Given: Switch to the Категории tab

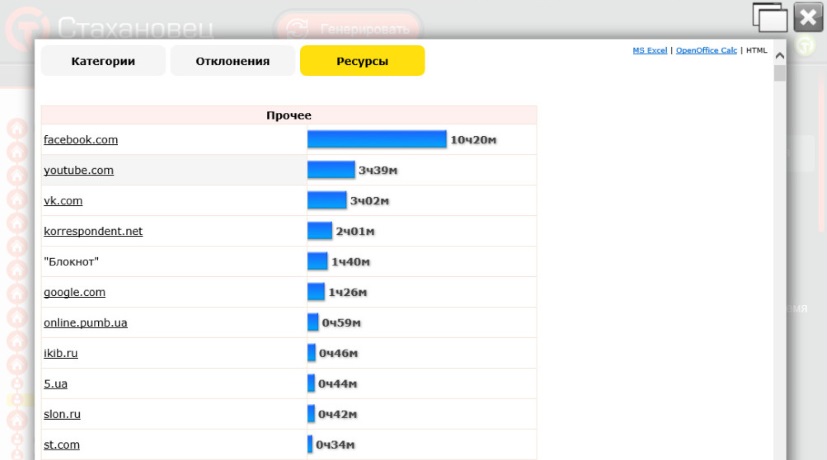Looking at the screenshot, I should [x=103, y=61].
